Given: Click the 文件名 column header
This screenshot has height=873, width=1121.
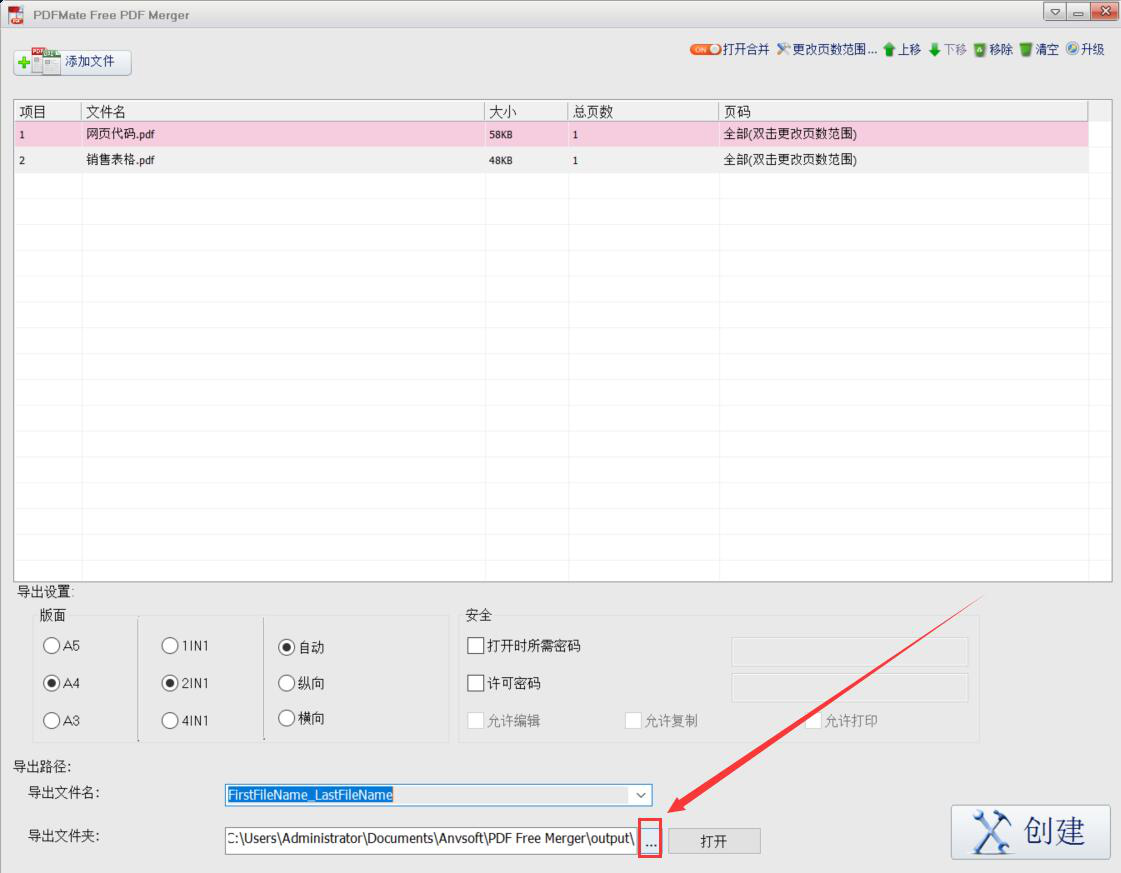Looking at the screenshot, I should click(x=283, y=112).
